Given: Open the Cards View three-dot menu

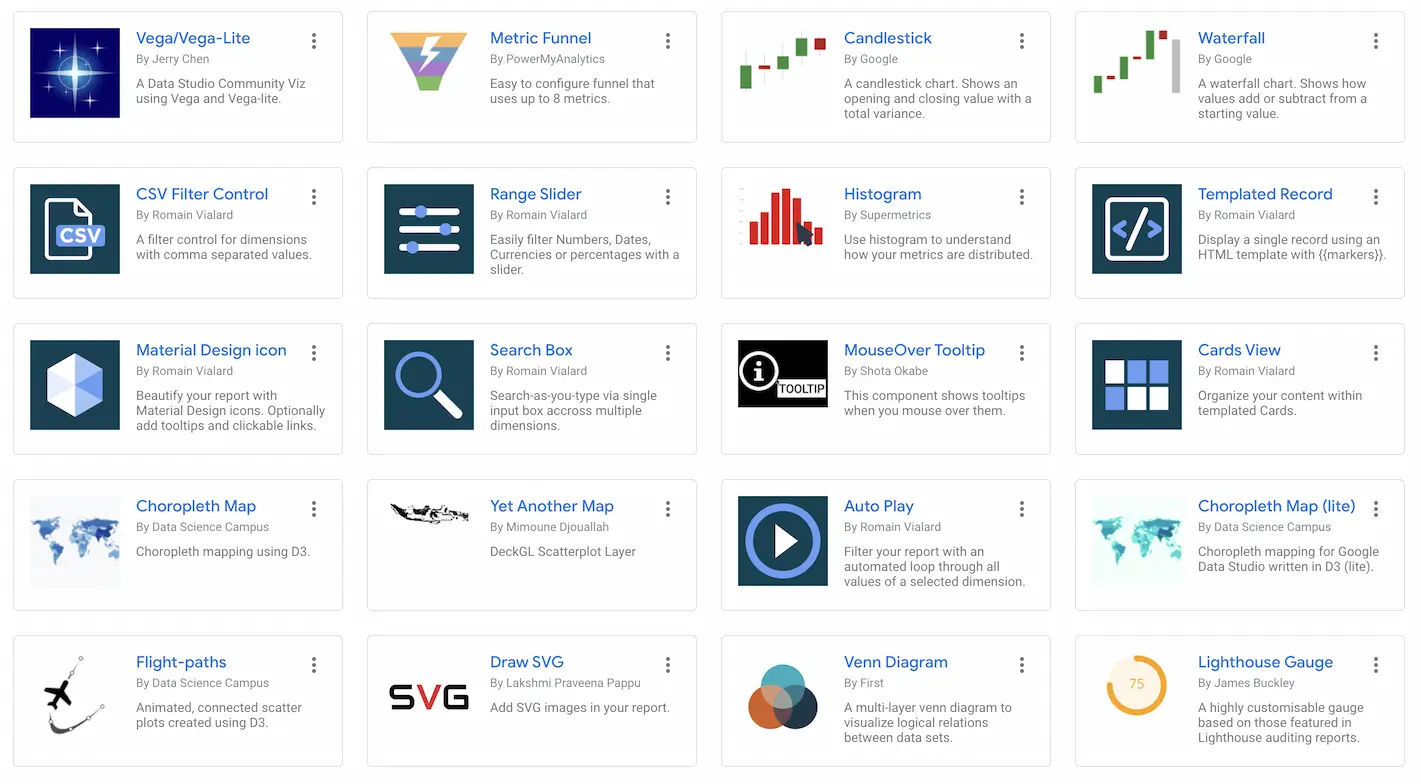Looking at the screenshot, I should (x=1376, y=353).
